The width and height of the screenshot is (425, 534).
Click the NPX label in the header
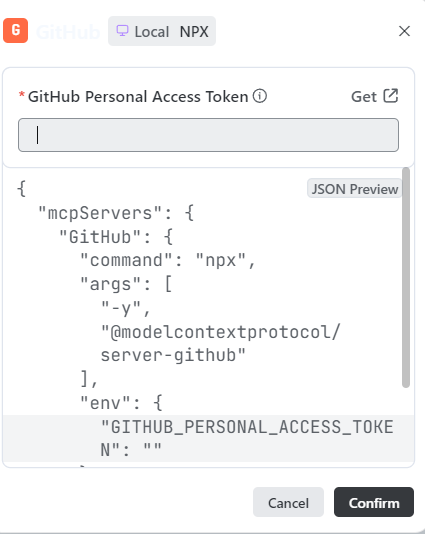(x=194, y=32)
